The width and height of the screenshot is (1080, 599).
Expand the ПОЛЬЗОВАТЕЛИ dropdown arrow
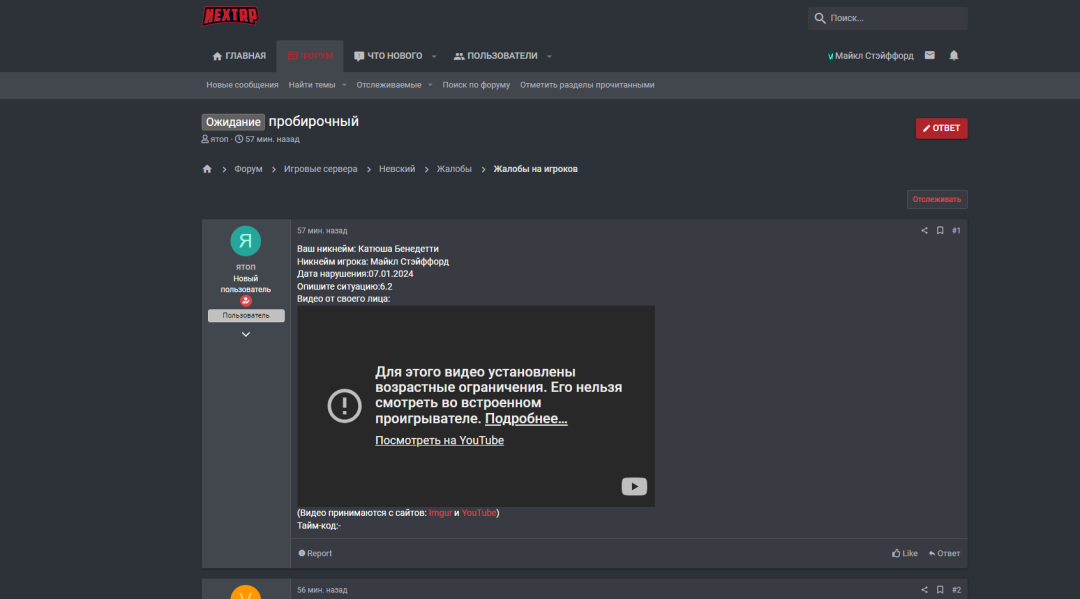click(549, 56)
